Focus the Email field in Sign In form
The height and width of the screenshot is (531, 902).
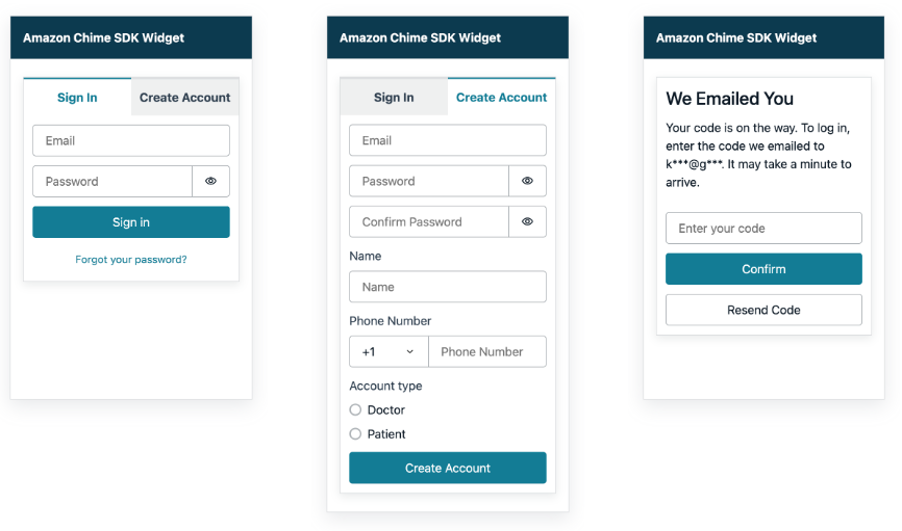click(131, 140)
